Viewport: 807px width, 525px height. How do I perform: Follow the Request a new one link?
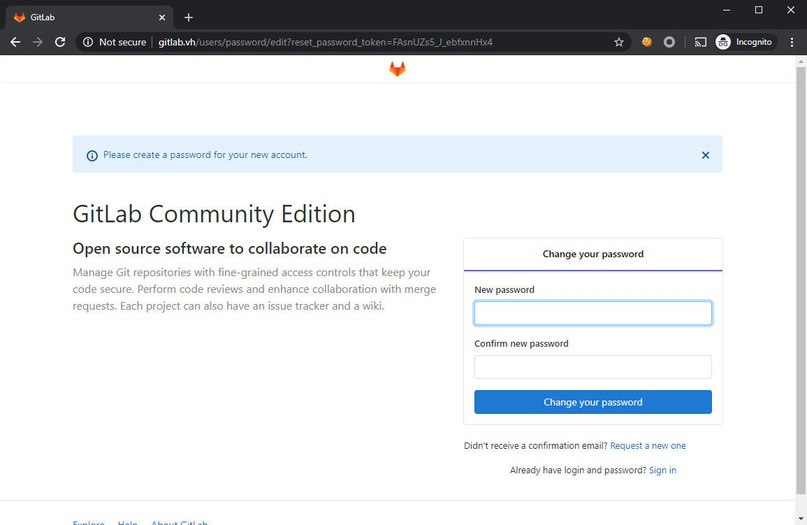[648, 446]
